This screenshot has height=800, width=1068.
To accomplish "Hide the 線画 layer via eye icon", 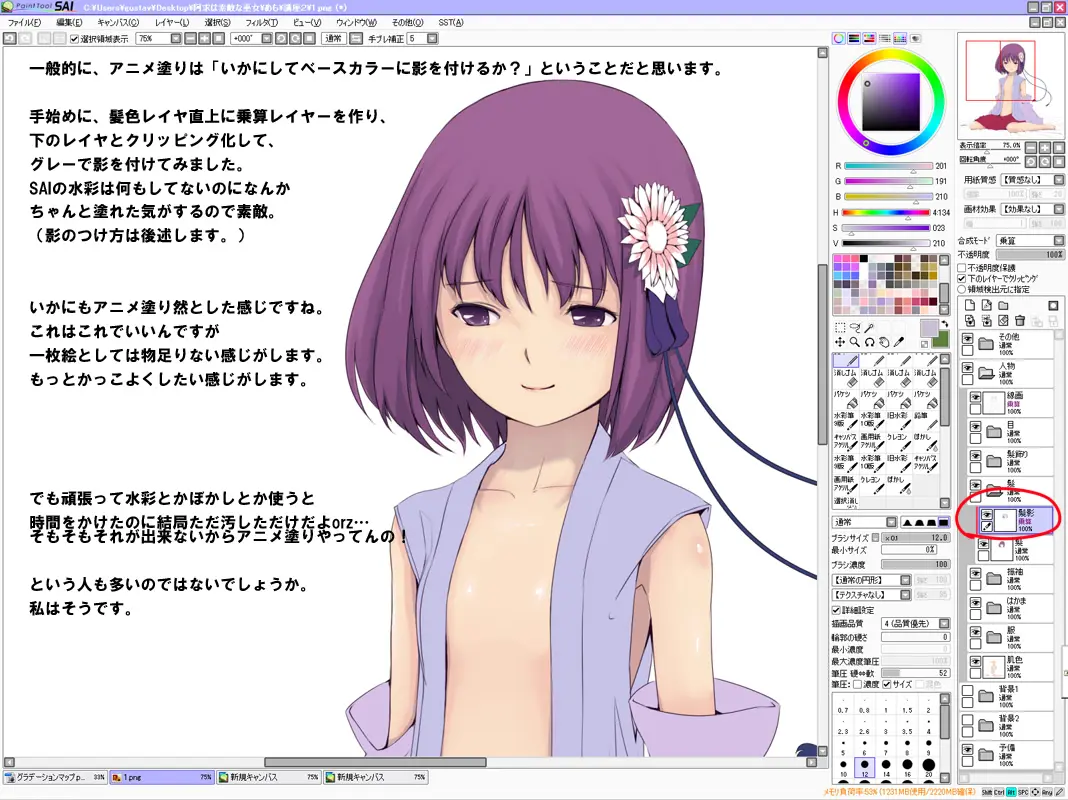I will [975, 397].
